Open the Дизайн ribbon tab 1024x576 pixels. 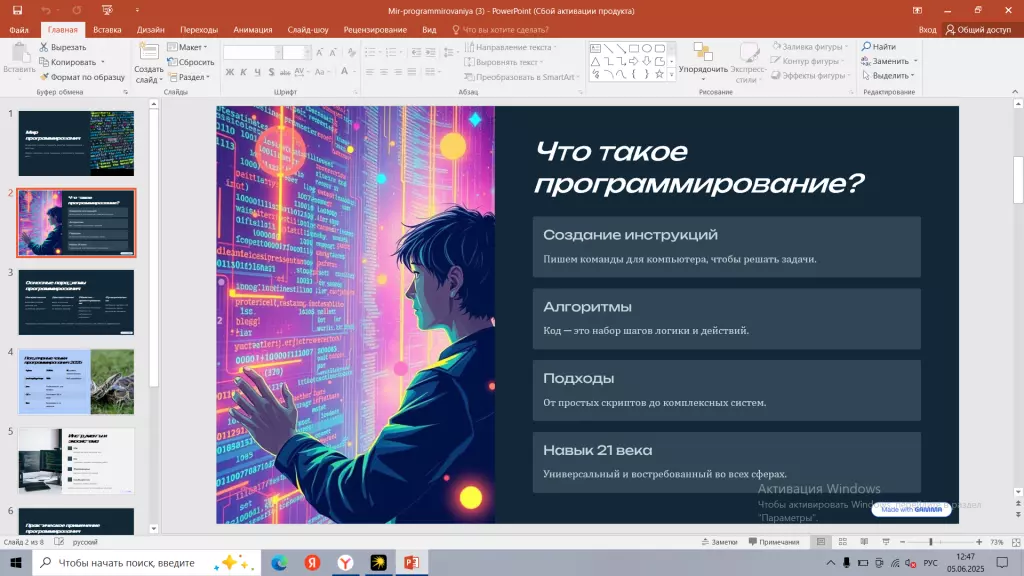152,29
